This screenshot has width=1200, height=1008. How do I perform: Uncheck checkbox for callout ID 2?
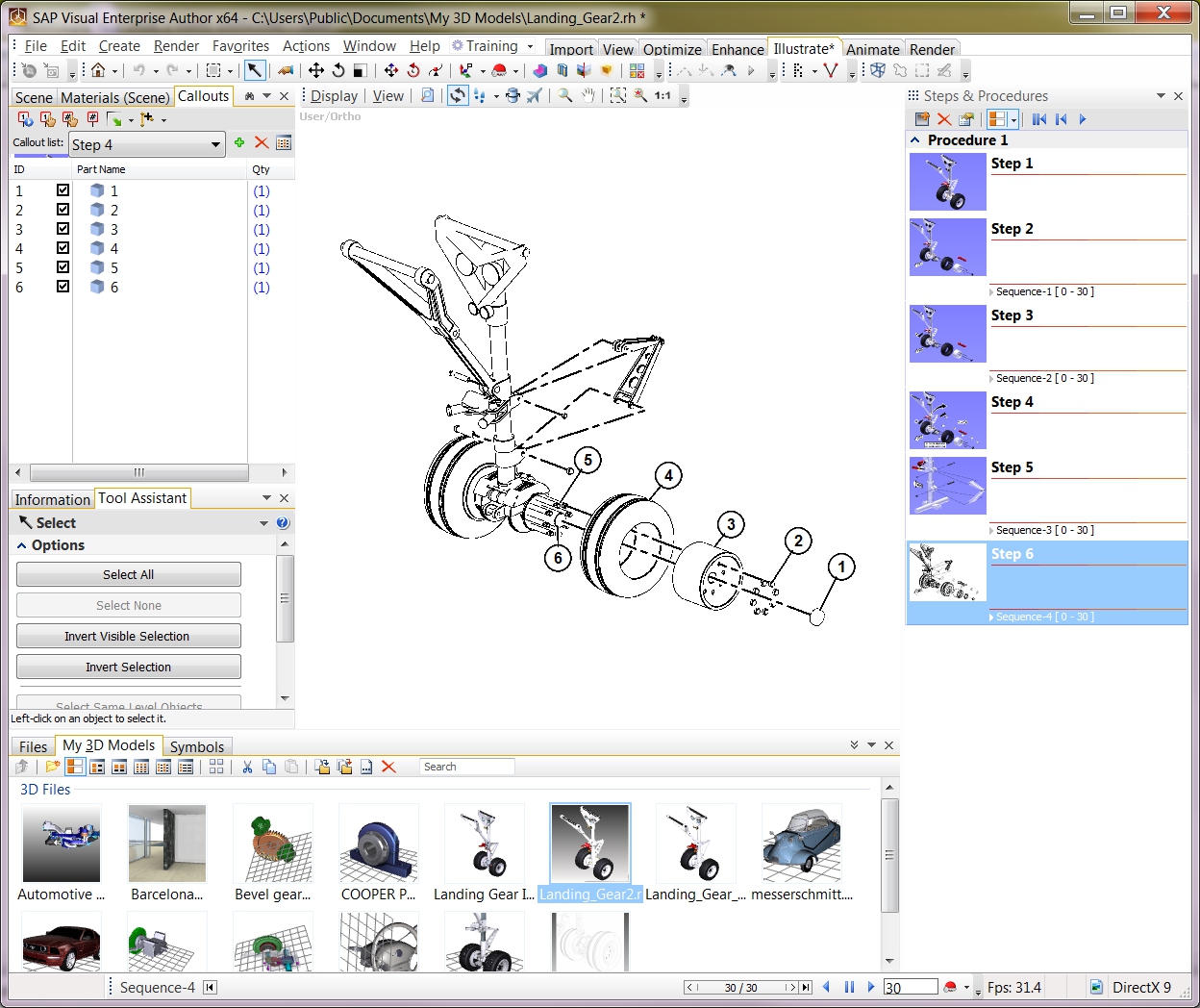click(x=62, y=210)
